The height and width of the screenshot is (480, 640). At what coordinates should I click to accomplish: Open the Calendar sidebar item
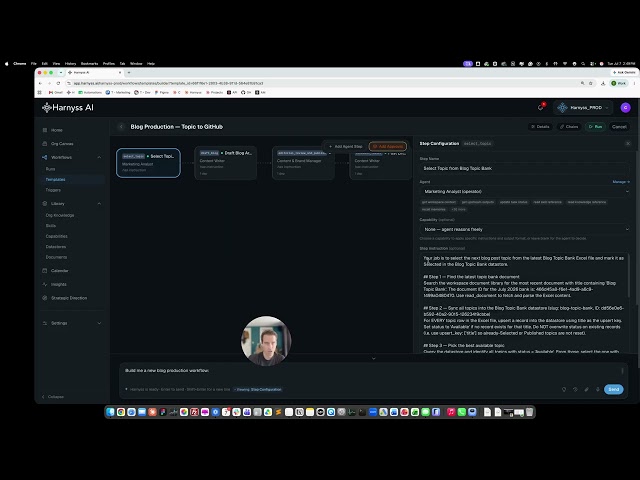click(59, 271)
